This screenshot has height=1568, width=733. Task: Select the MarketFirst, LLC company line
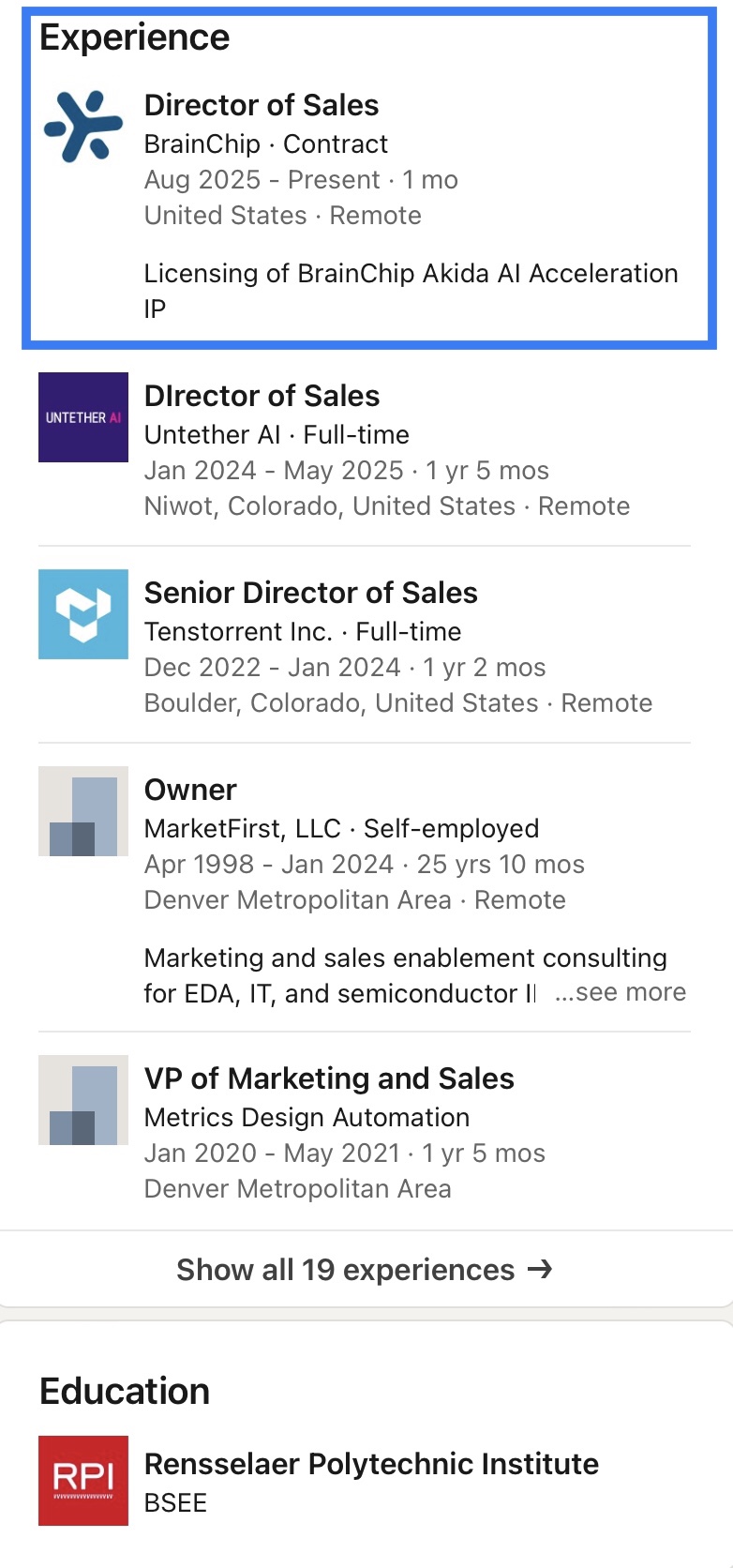(341, 829)
